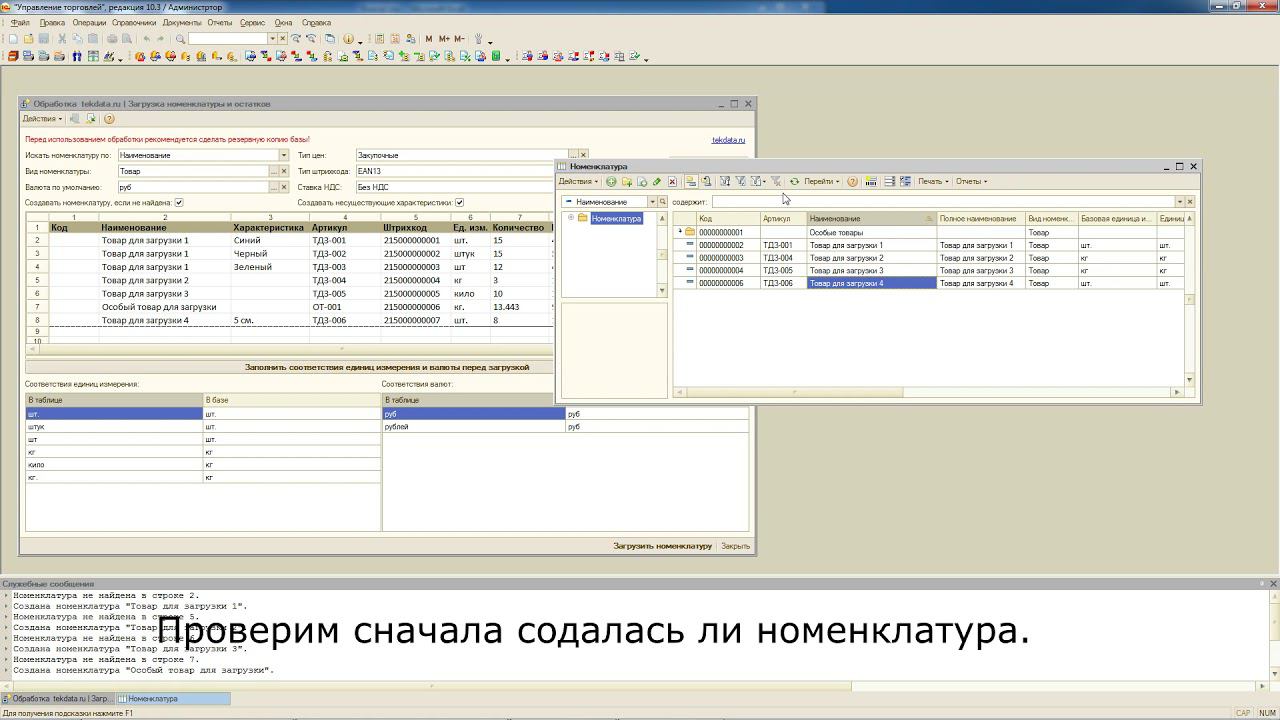Open the main search field dropdown arrow
This screenshot has height=720, width=1280.
pos(272,39)
